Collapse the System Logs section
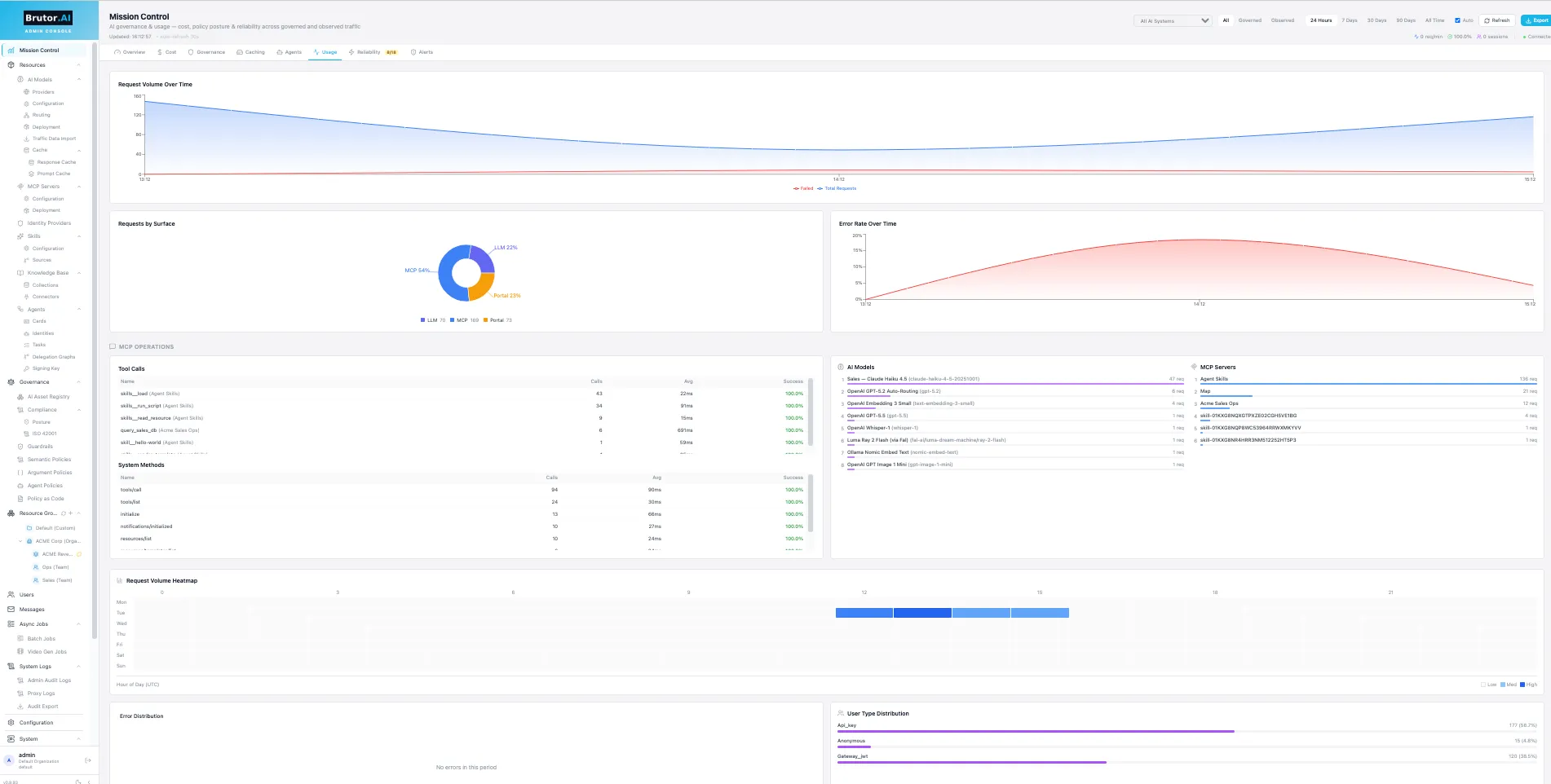1551x784 pixels. pyautogui.click(x=79, y=667)
